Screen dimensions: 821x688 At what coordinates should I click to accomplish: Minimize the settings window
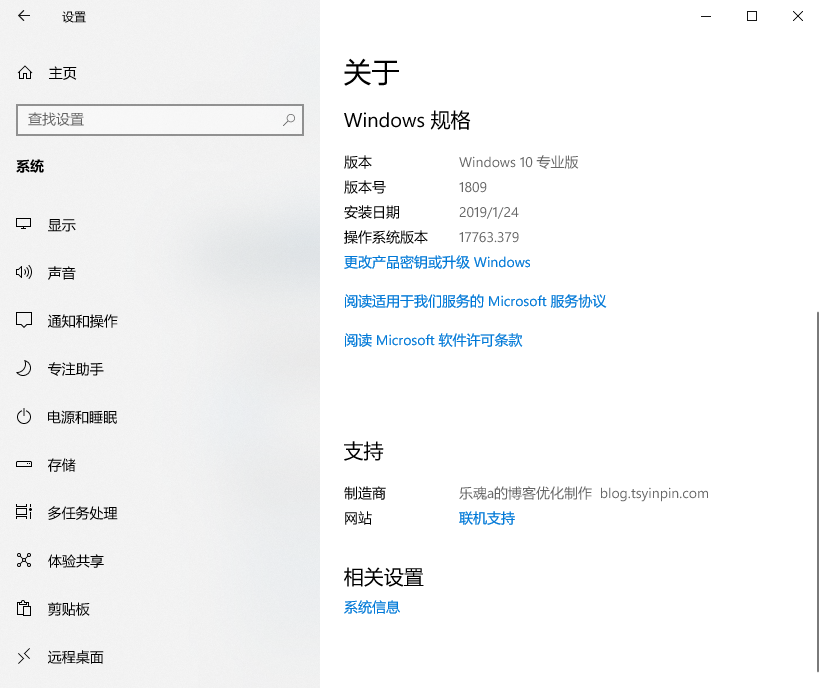[706, 16]
